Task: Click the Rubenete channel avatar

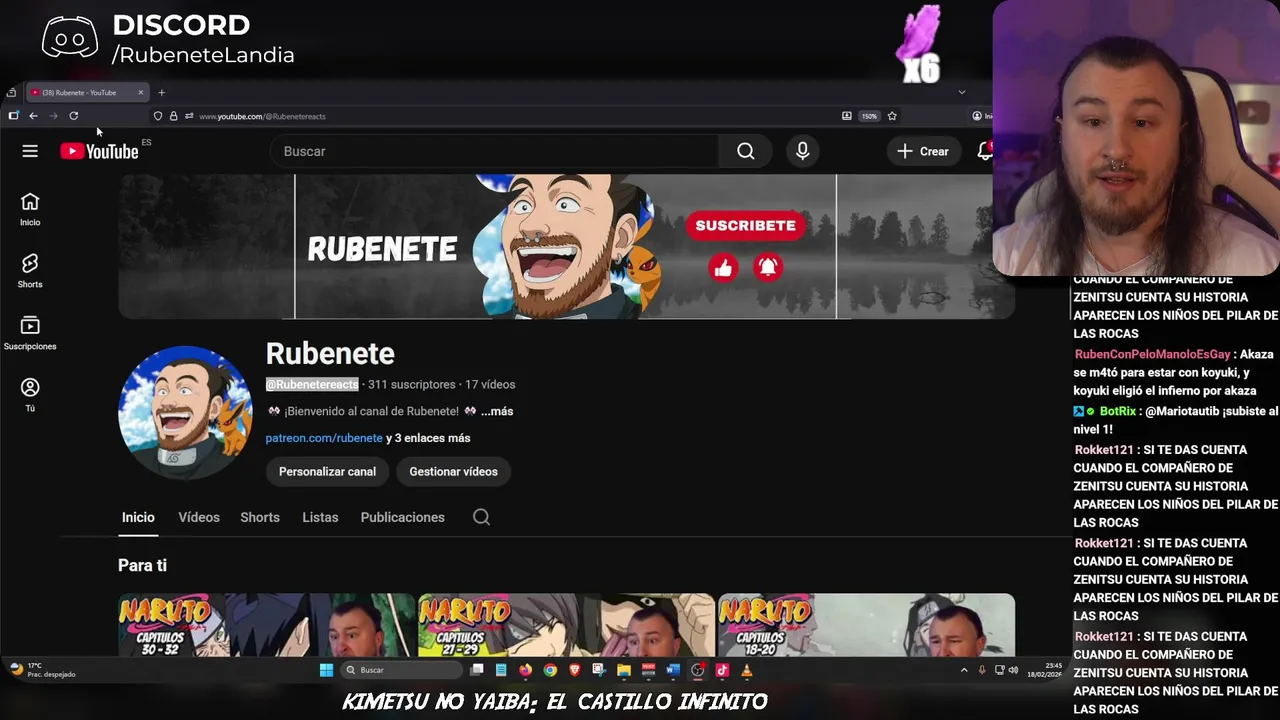Action: click(185, 412)
